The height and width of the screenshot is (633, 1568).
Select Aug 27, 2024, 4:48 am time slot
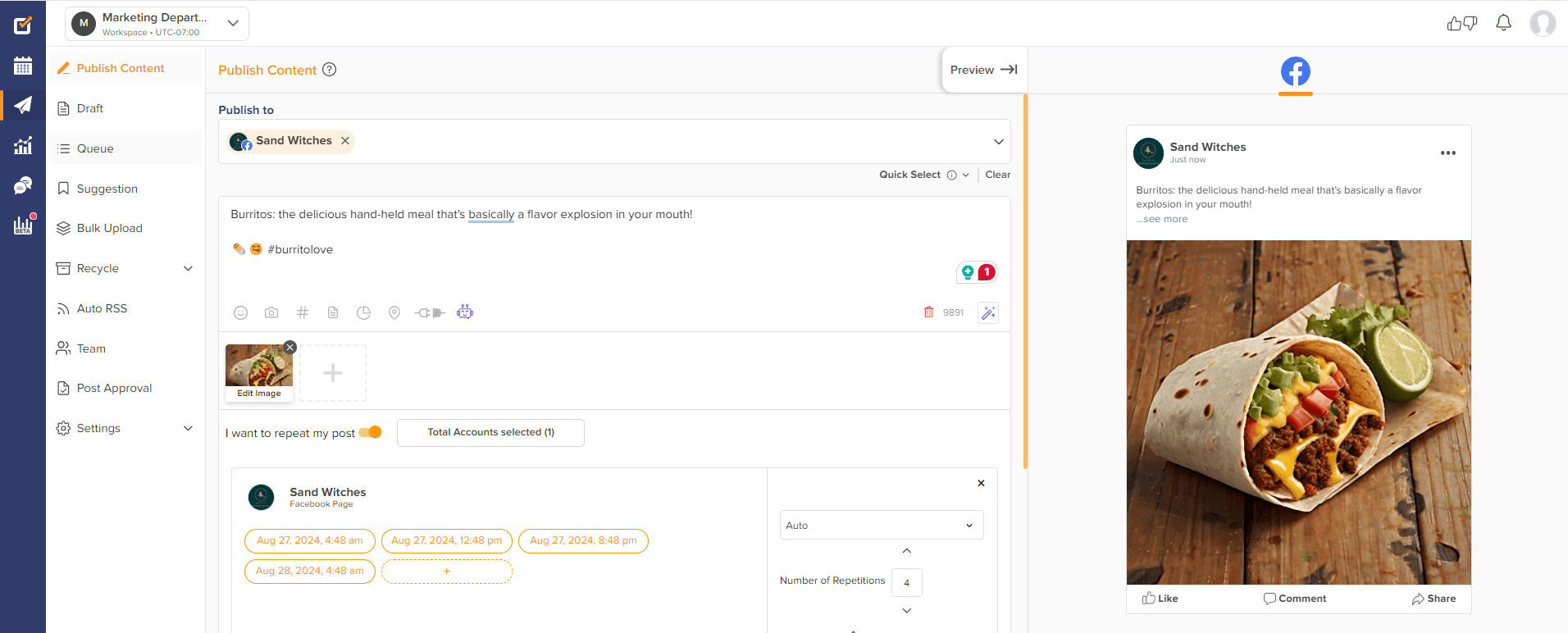tap(310, 540)
